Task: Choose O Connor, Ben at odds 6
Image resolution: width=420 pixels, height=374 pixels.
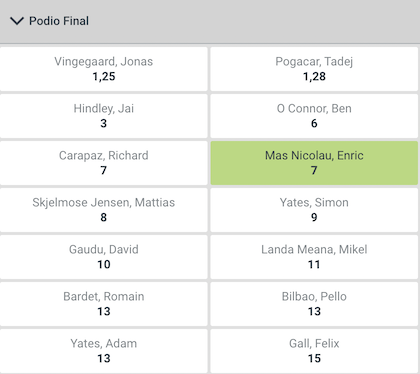Action: click(x=314, y=116)
